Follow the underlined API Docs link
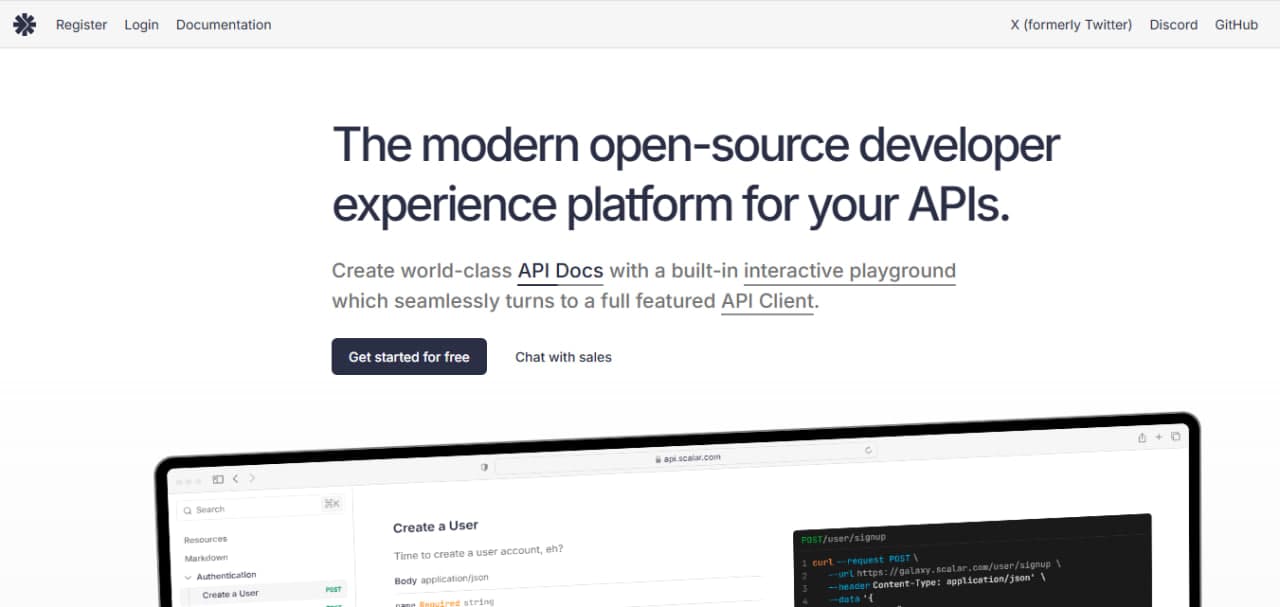Screen dimensions: 1280x607 tap(560, 271)
